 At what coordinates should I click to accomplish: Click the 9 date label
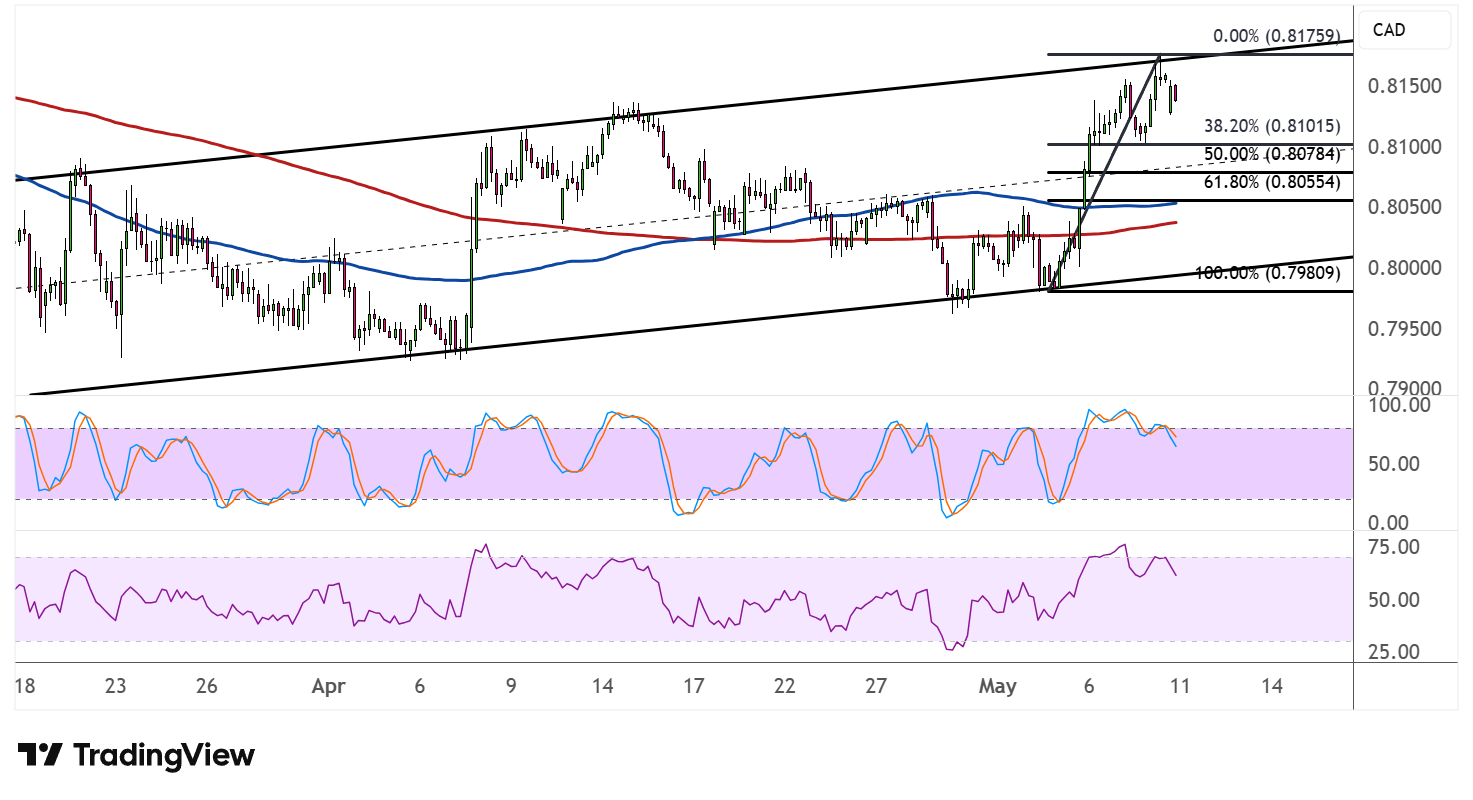pos(511,687)
